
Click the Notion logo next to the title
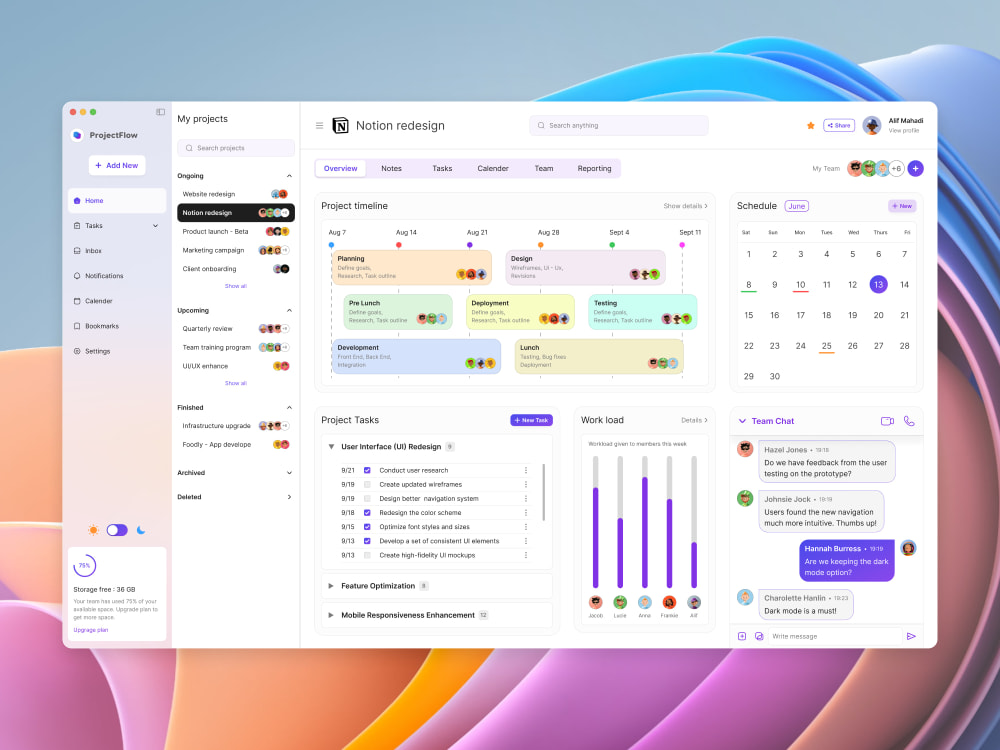pos(340,125)
